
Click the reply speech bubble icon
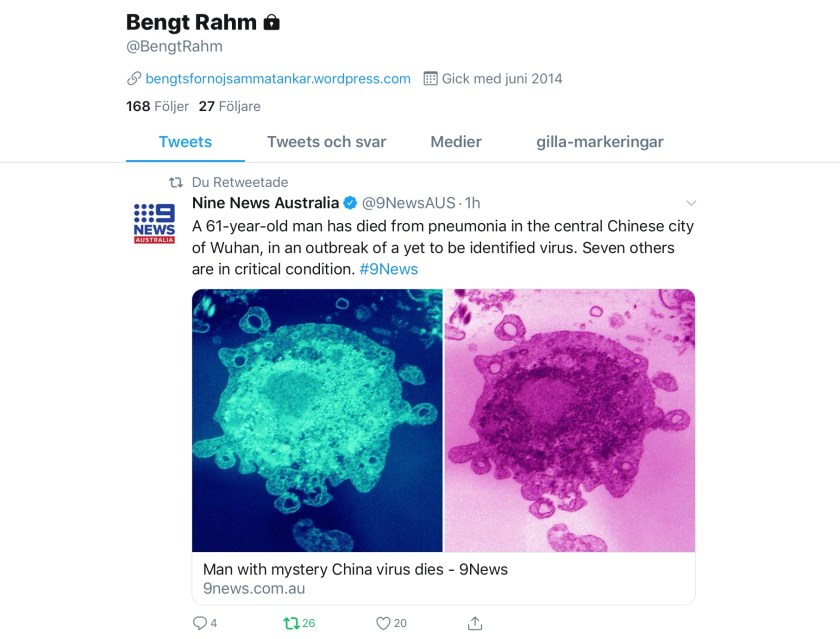coord(198,623)
